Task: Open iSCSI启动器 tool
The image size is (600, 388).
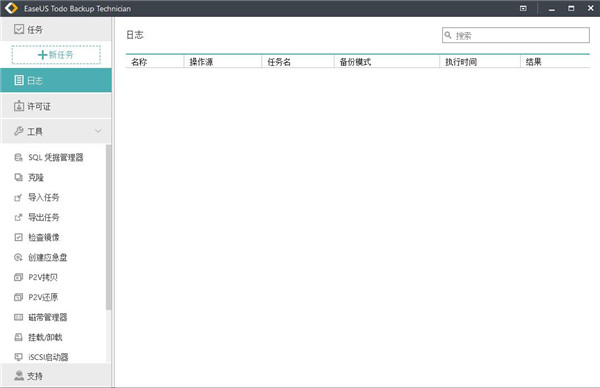Action: tap(48, 357)
